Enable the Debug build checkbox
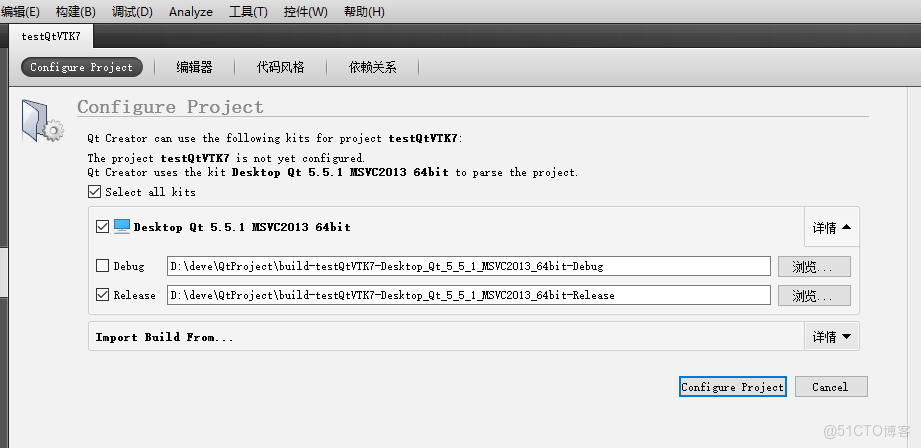The image size is (921, 448). 102,267
